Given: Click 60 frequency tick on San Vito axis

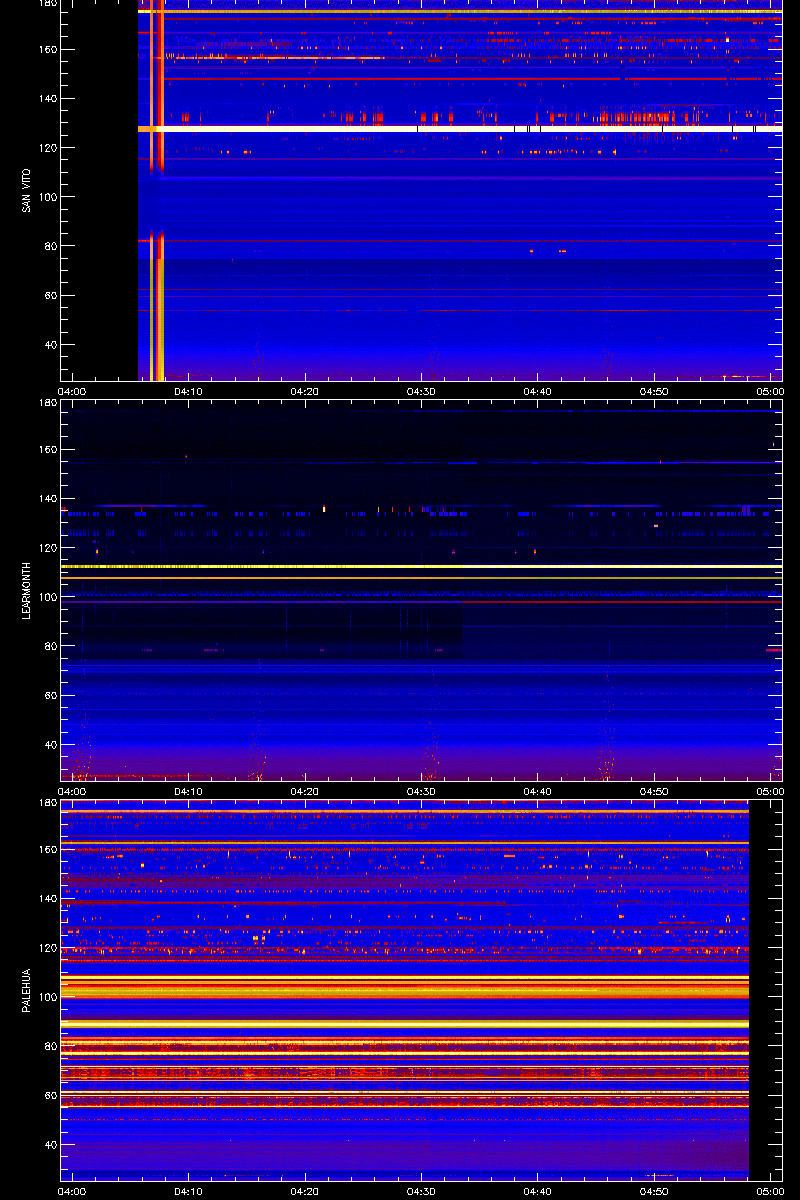Looking at the screenshot, I should coord(50,296).
